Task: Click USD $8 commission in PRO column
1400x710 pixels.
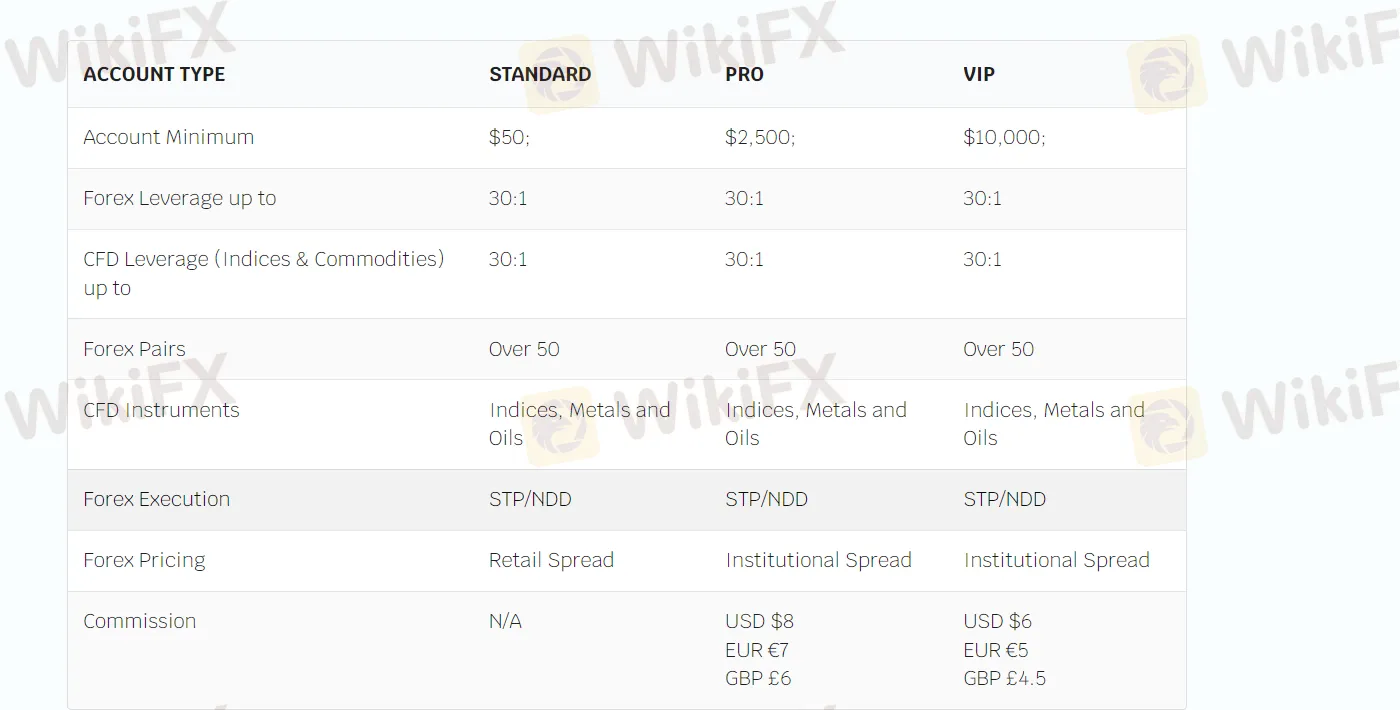Action: click(x=759, y=621)
